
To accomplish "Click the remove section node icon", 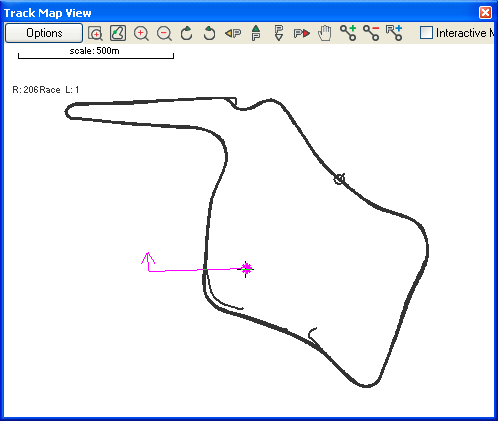I will [x=371, y=33].
